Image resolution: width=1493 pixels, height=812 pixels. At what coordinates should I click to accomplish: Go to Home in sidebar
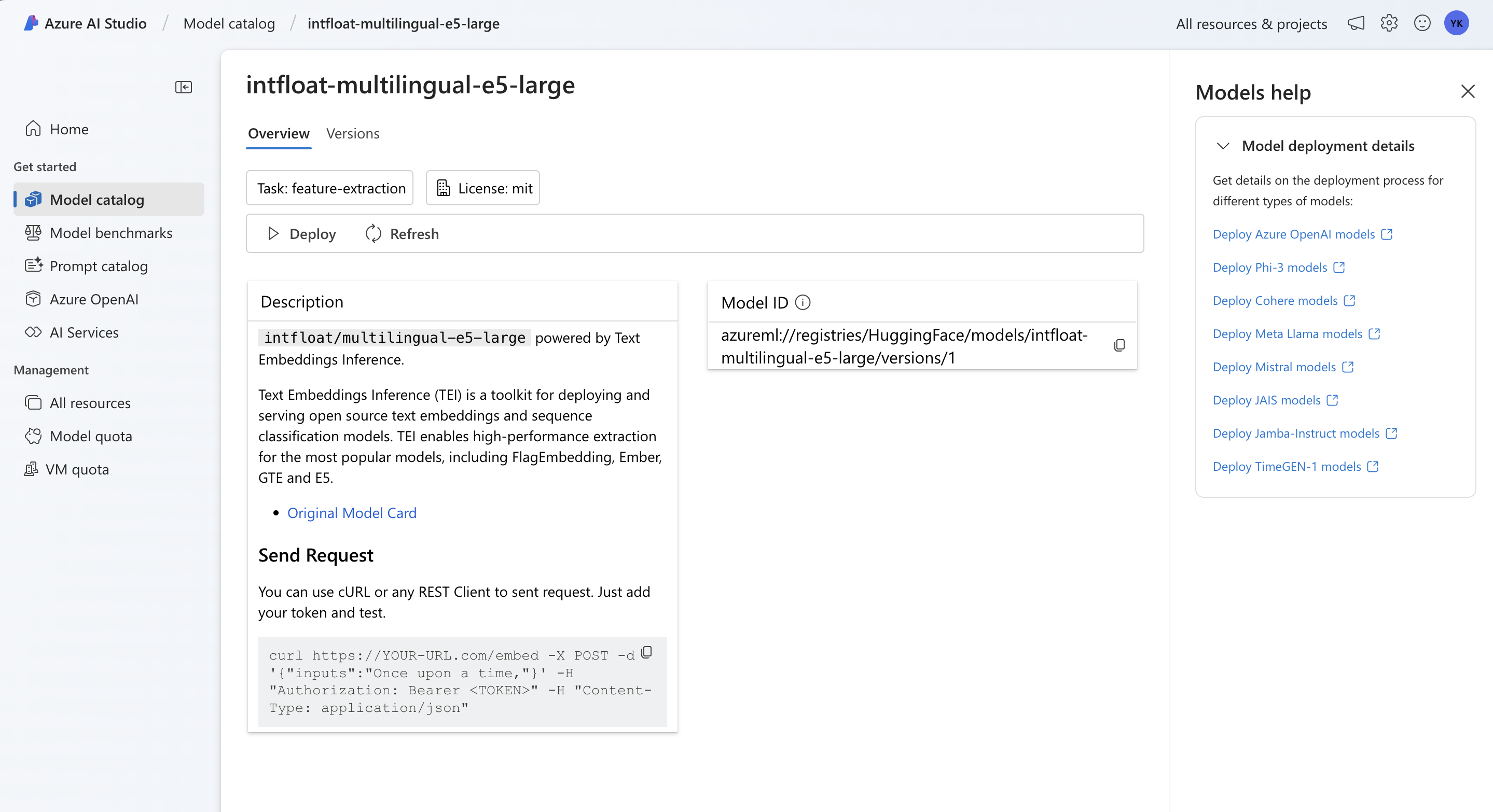point(109,129)
